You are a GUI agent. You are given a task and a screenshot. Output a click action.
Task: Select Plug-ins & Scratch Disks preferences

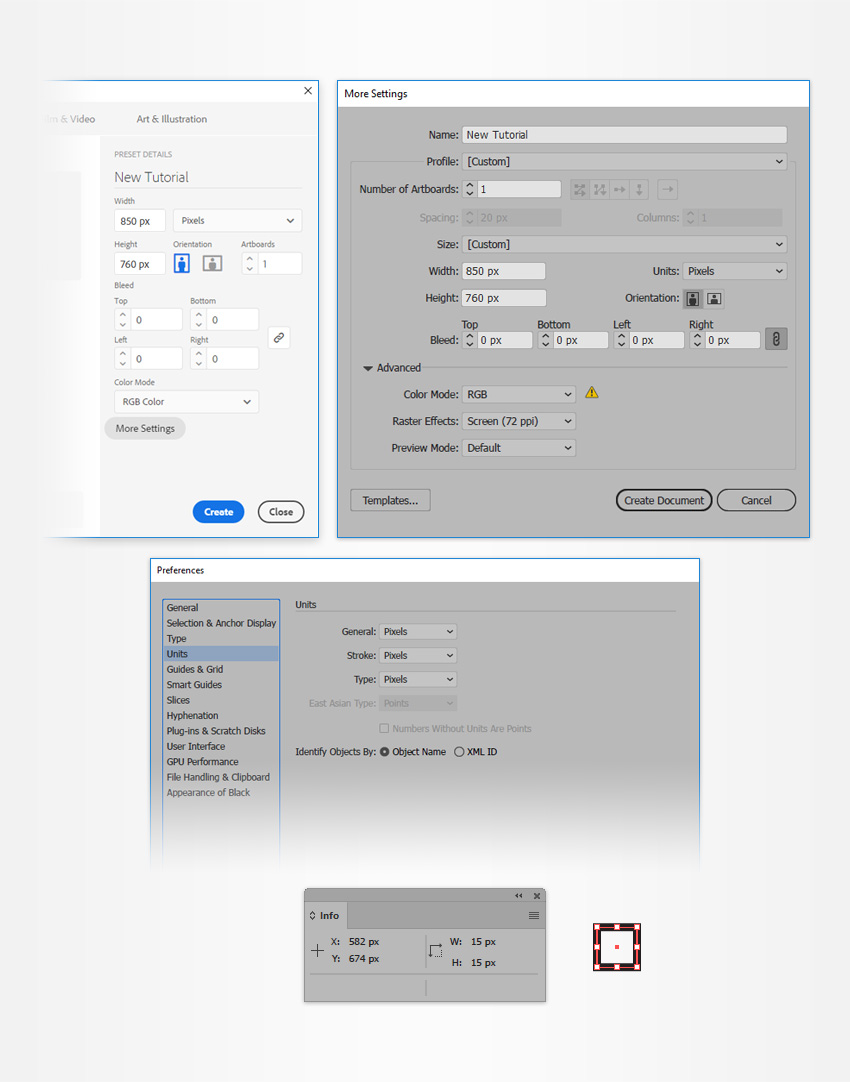click(x=221, y=731)
